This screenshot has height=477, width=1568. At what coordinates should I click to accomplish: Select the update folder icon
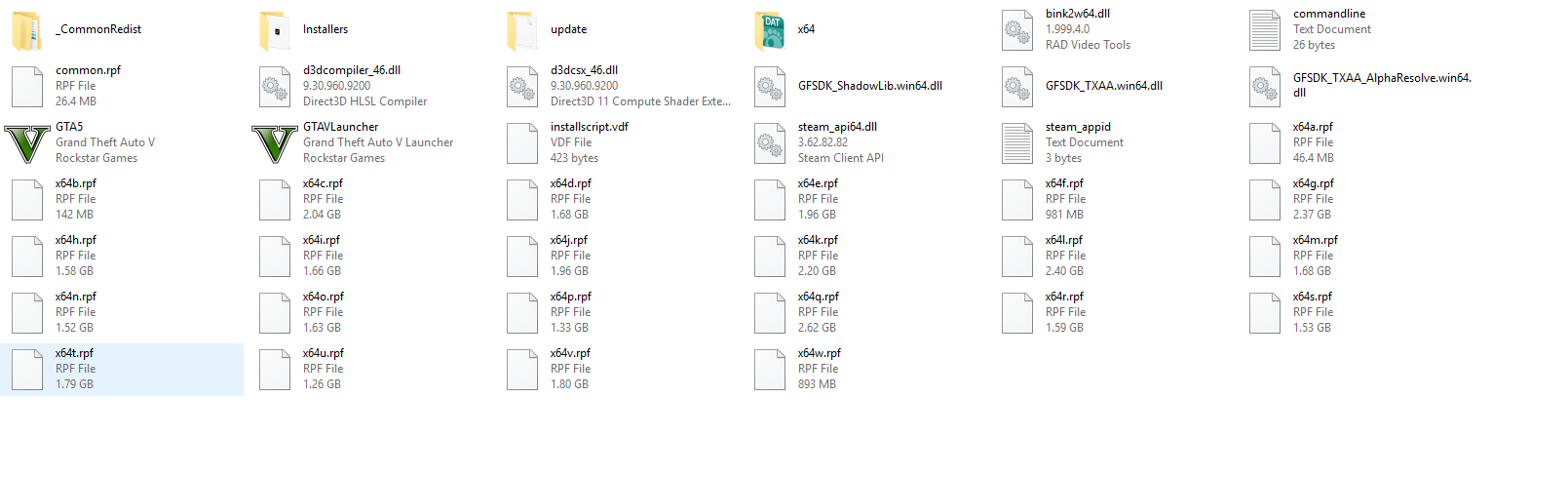coord(522,30)
